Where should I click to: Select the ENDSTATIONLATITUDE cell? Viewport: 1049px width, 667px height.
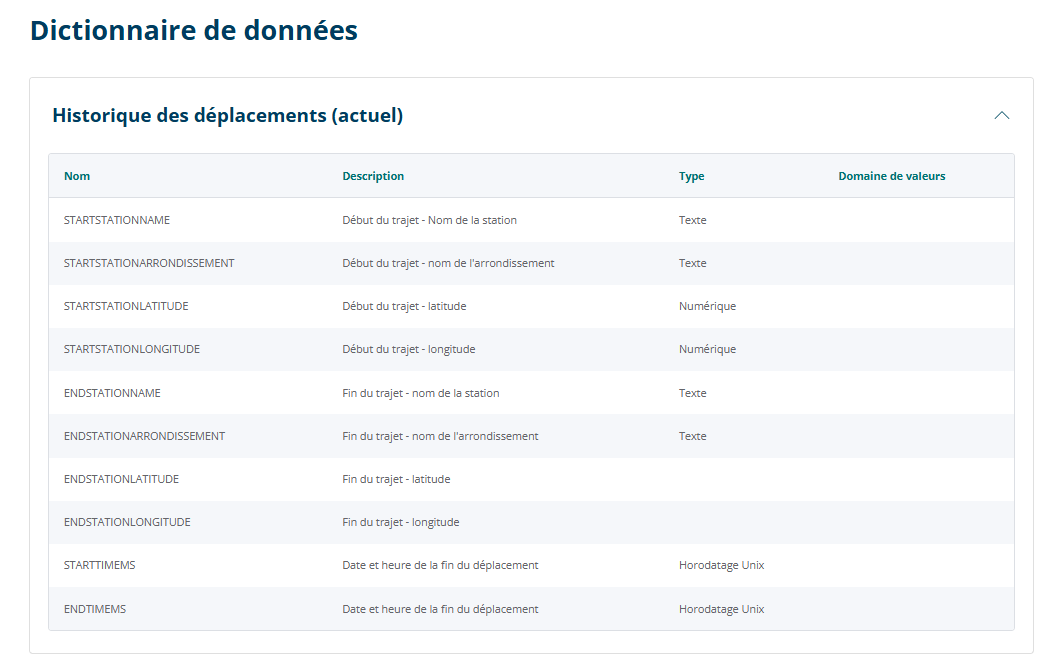point(122,479)
